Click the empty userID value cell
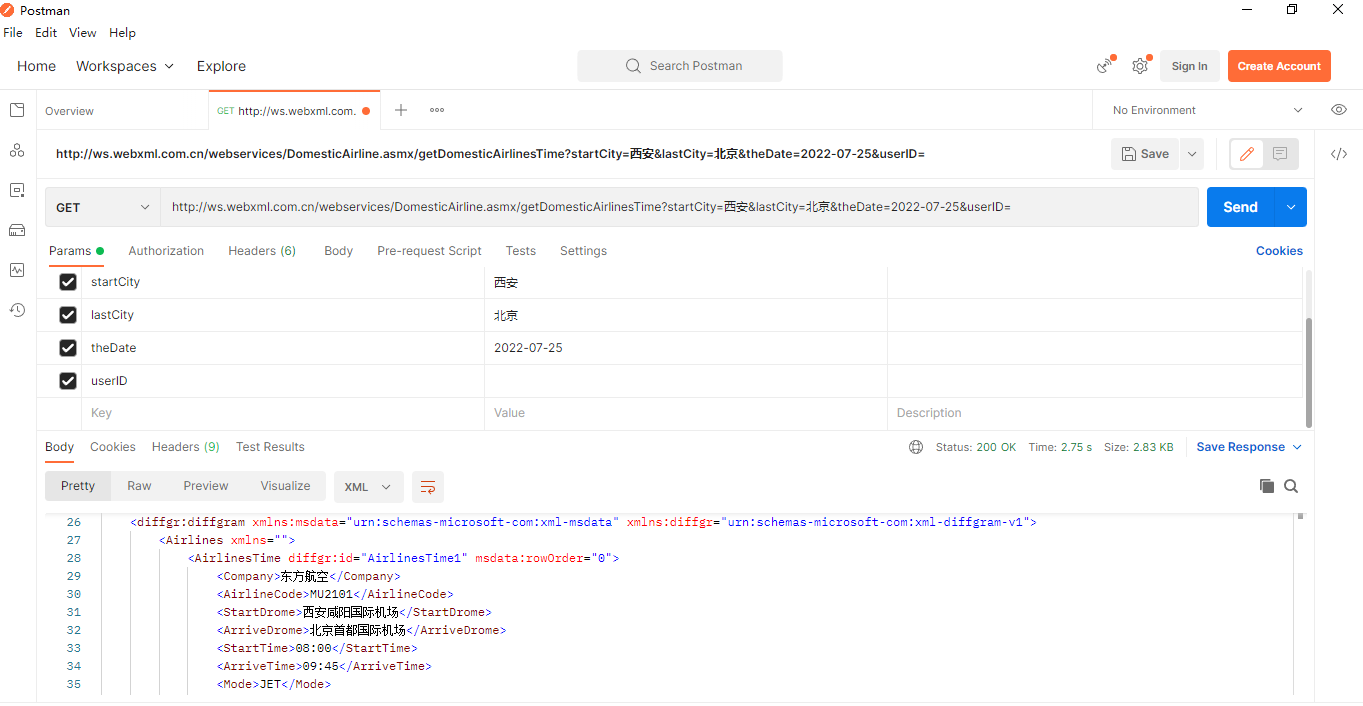Viewport: 1363px width, 706px height. tap(686, 381)
